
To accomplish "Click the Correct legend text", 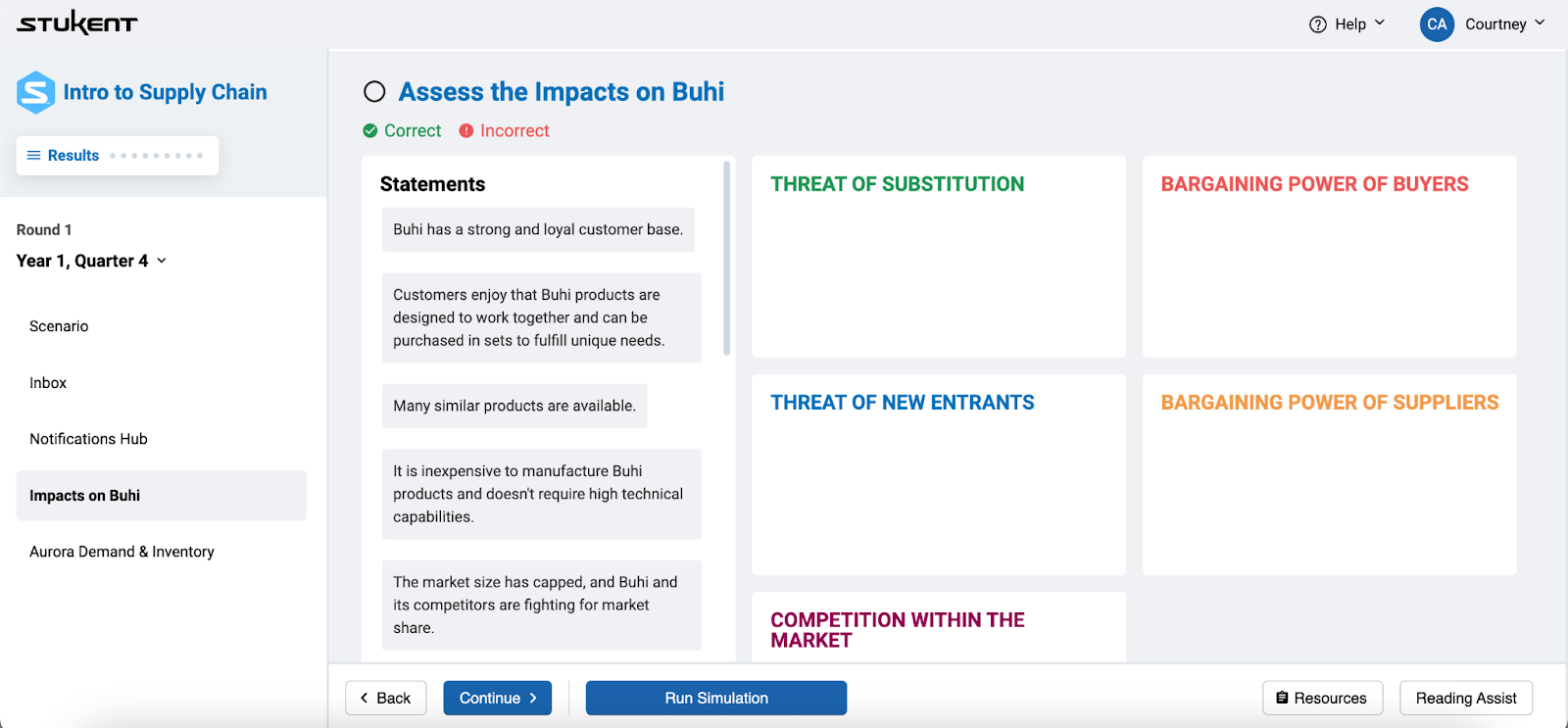I will point(413,131).
